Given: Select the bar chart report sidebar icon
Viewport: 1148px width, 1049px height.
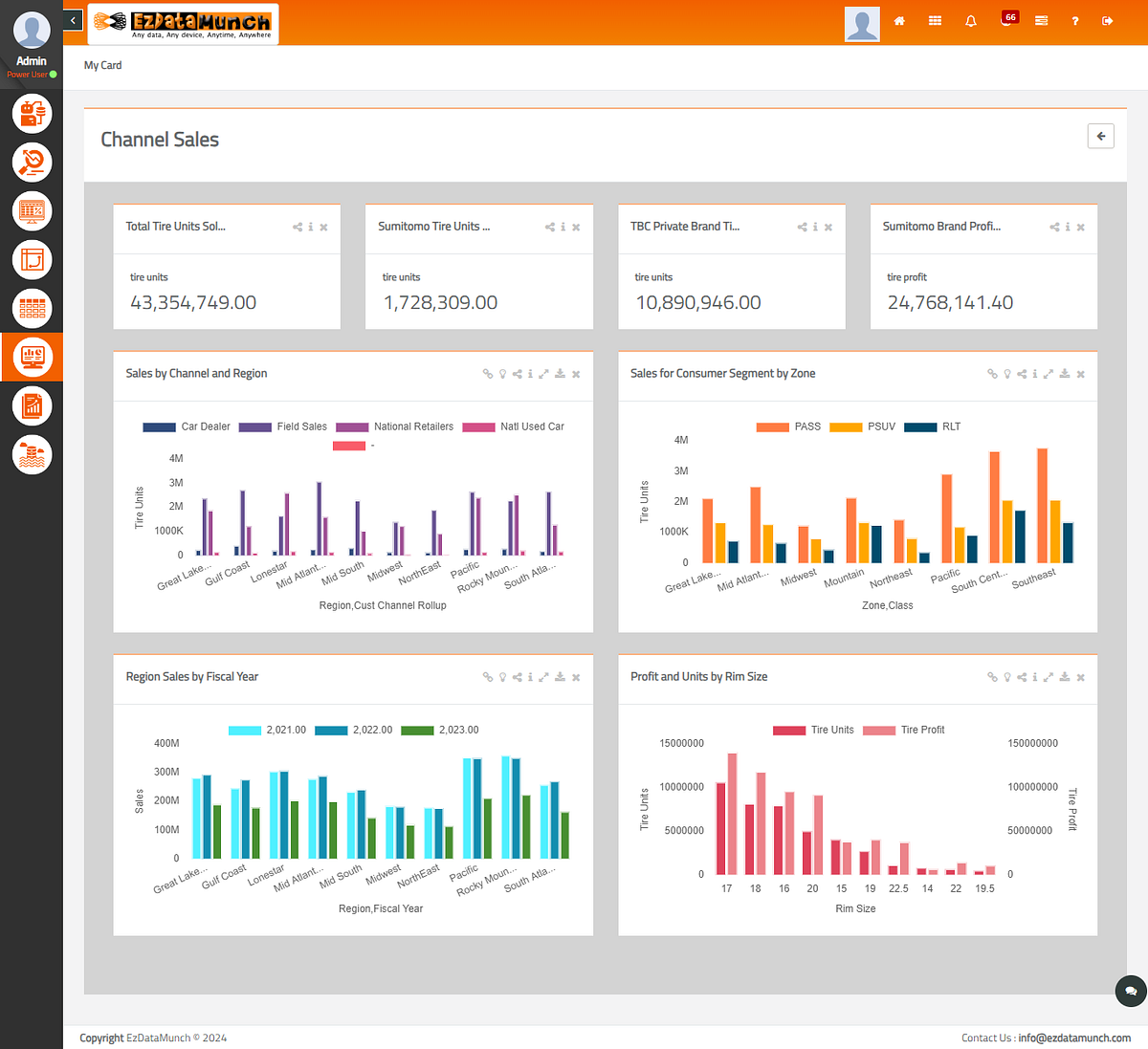Looking at the screenshot, I should [32, 404].
